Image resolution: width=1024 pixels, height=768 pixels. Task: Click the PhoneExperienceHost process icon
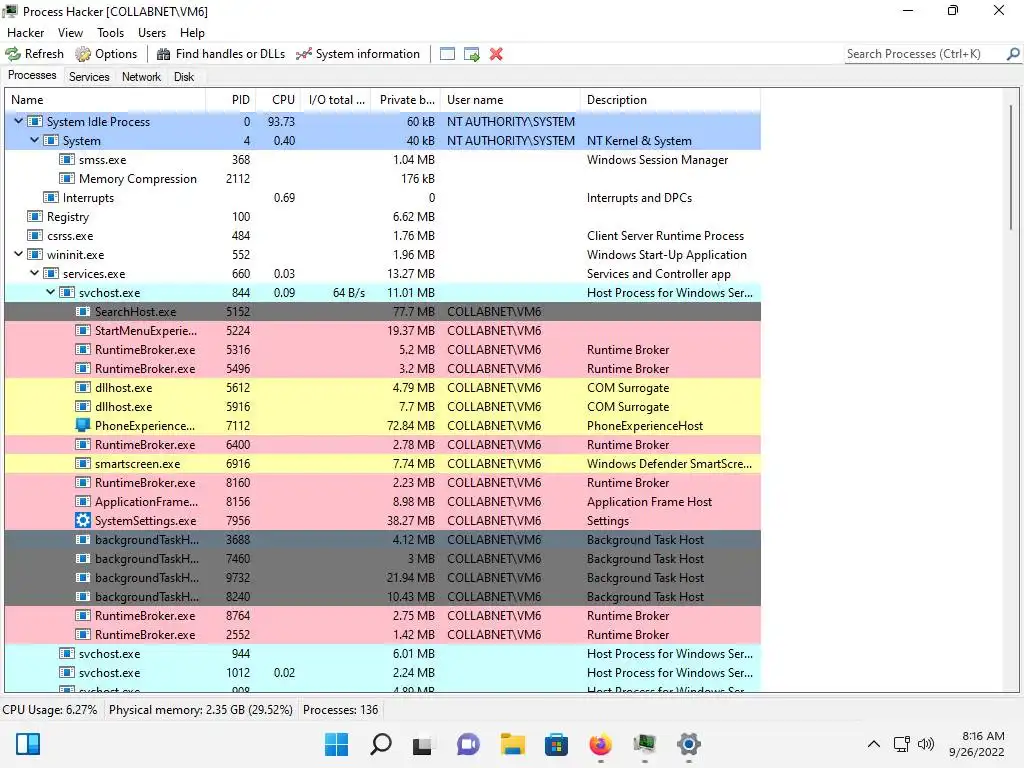point(82,426)
